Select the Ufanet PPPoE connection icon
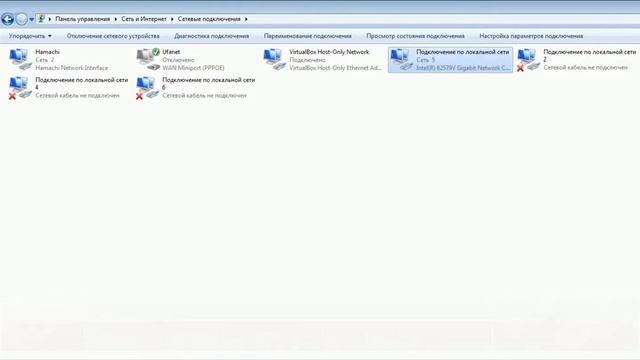The image size is (640, 360). [148, 60]
